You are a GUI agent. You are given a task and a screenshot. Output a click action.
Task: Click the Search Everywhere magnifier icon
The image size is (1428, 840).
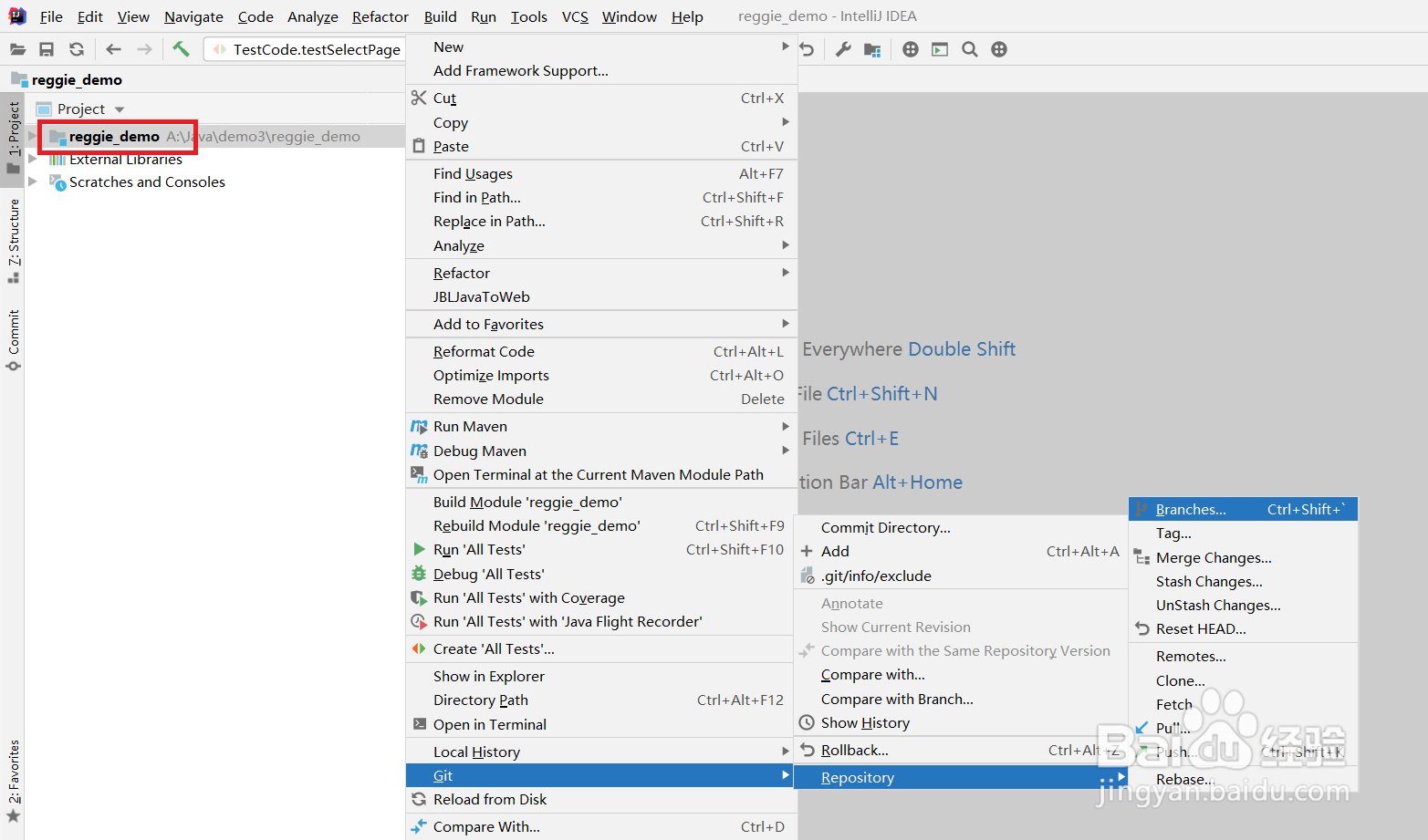[970, 49]
